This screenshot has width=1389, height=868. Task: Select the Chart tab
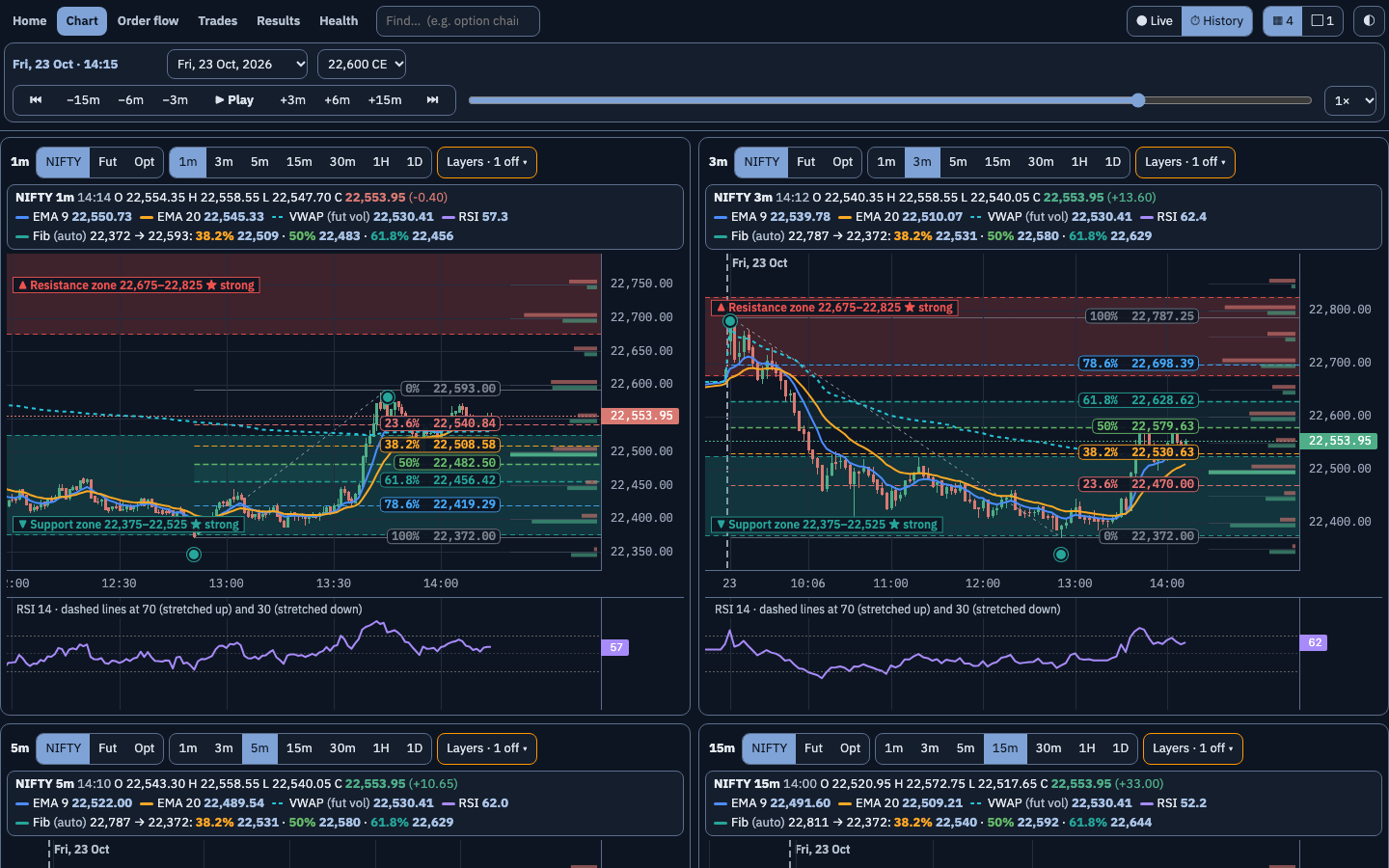[x=82, y=21]
